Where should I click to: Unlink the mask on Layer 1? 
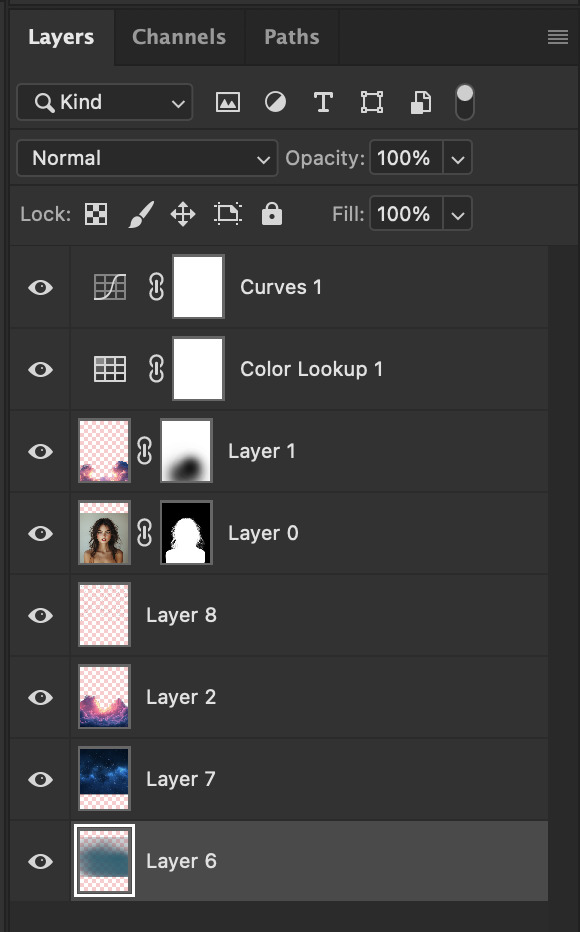144,451
